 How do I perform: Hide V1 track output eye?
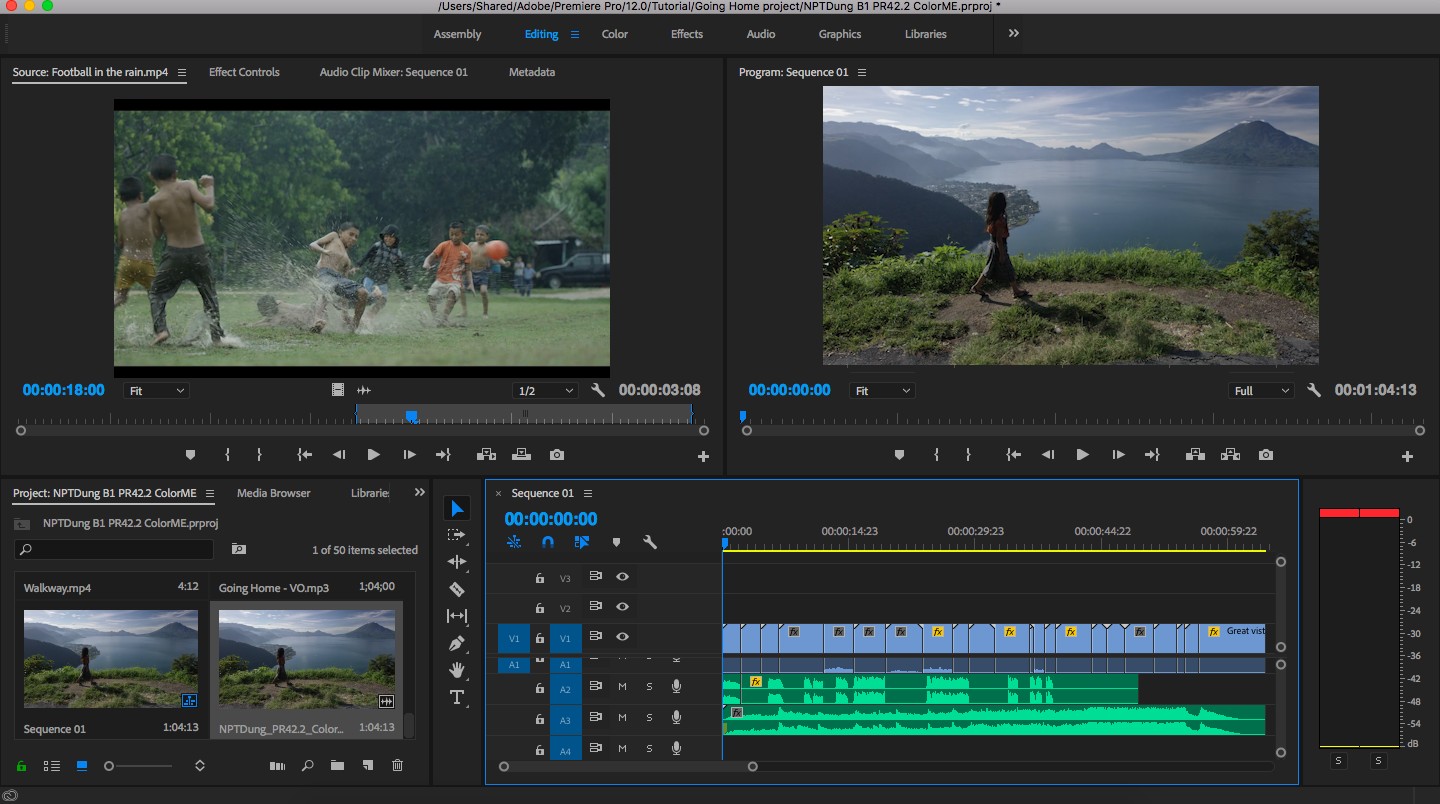pos(622,636)
